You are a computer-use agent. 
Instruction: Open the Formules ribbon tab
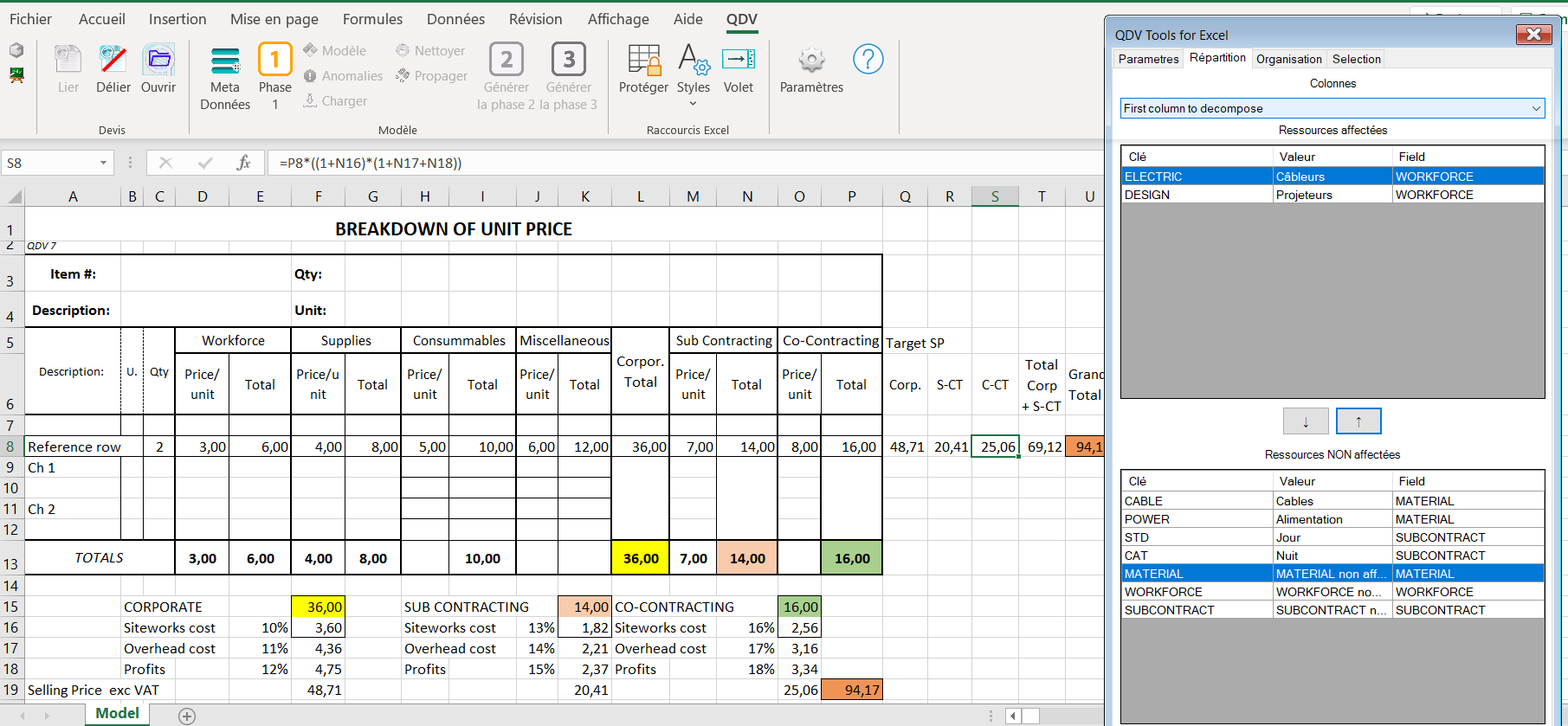tap(372, 19)
